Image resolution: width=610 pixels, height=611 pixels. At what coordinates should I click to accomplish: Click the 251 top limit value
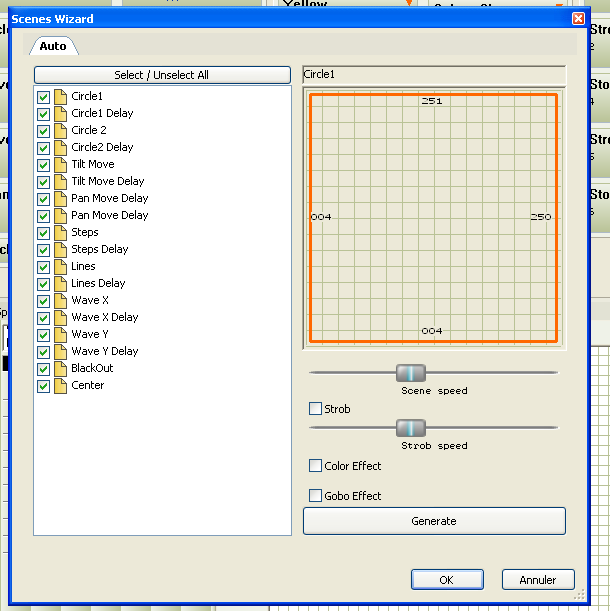point(432,101)
